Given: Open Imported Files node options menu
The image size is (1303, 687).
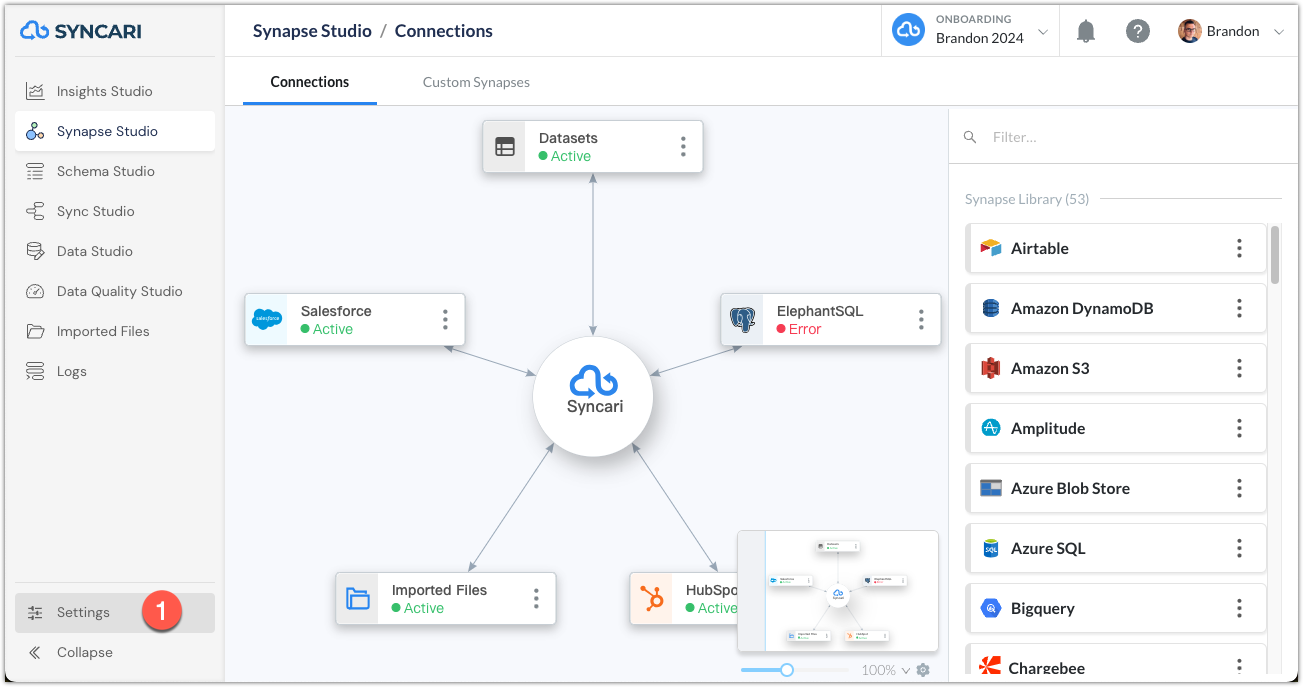Looking at the screenshot, I should (536, 599).
